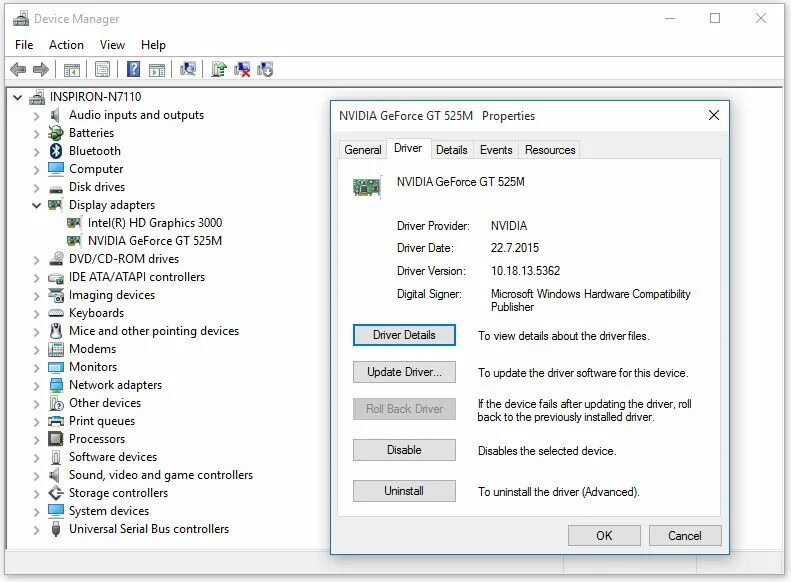Click the Update Driver... button
The width and height of the screenshot is (791, 582).
click(x=404, y=372)
